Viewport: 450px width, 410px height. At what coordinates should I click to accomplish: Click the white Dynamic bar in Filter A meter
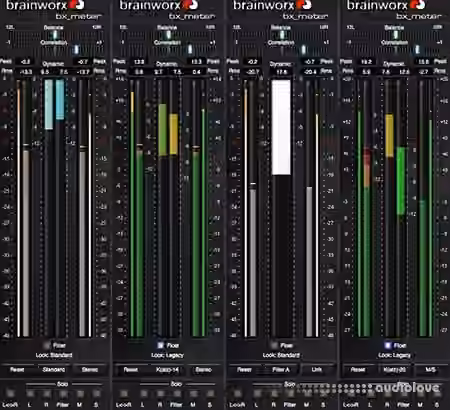point(281,127)
